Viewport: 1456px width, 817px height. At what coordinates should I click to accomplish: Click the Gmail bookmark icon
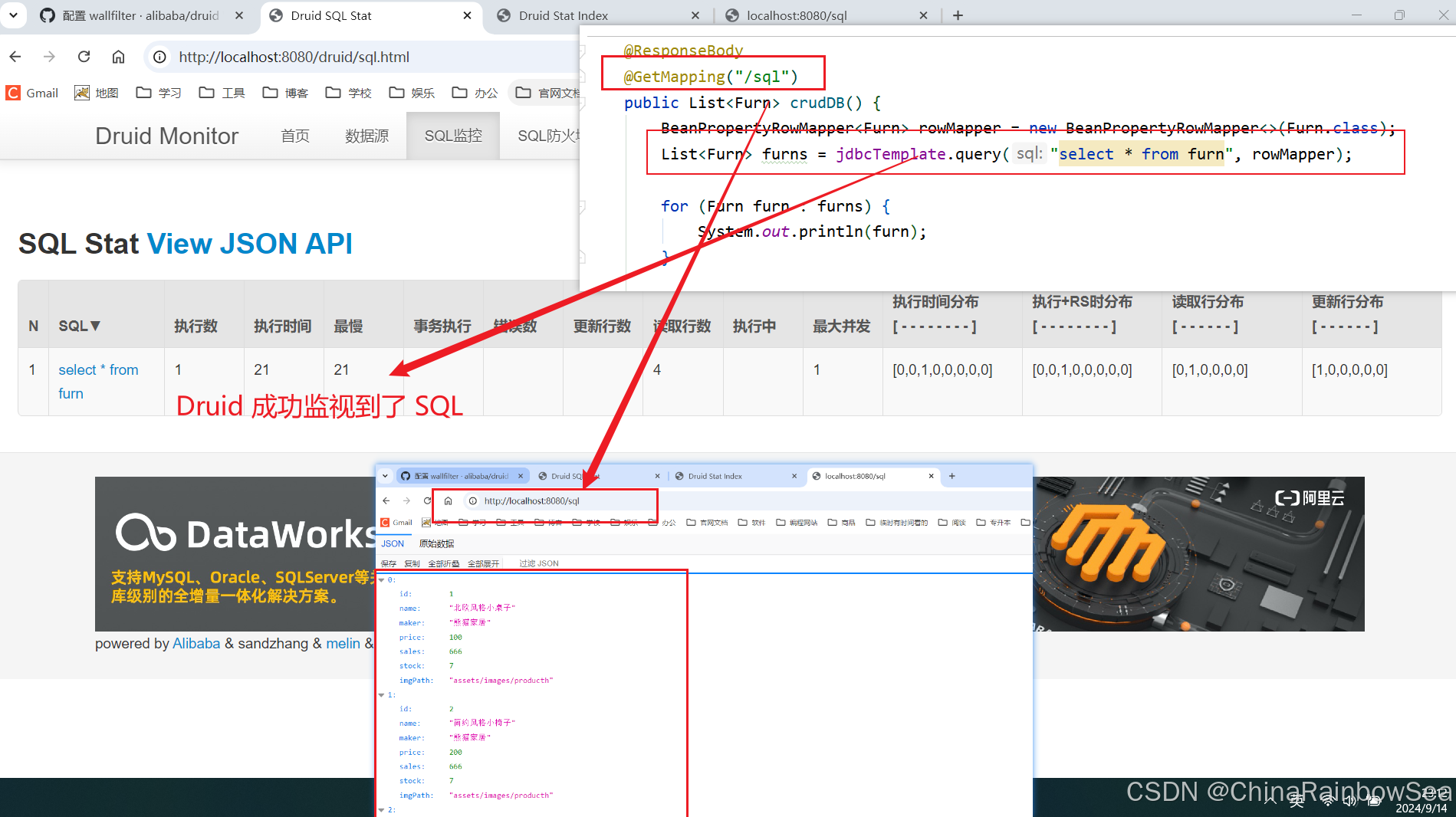[13, 92]
